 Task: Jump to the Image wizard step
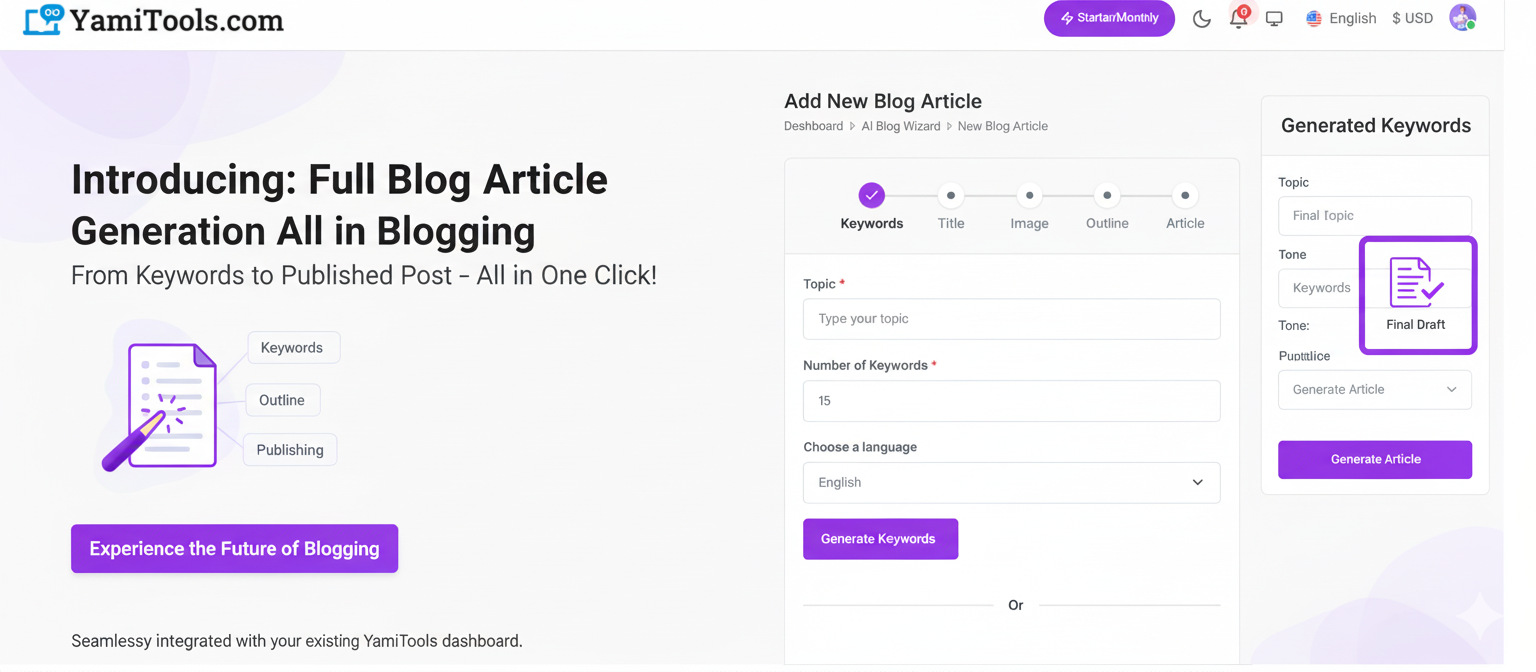coord(1029,196)
